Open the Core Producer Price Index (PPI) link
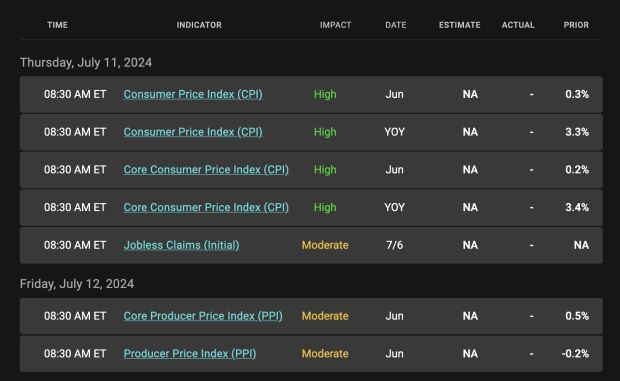 pyautogui.click(x=203, y=316)
